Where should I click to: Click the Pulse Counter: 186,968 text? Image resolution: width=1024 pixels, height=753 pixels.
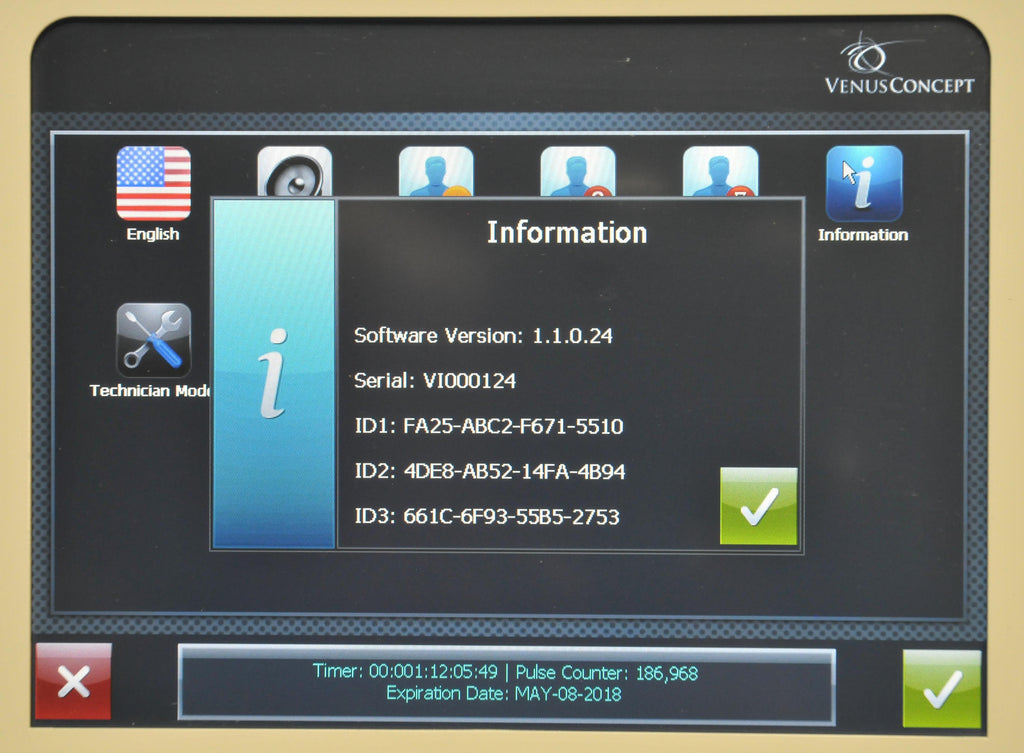[x=607, y=673]
